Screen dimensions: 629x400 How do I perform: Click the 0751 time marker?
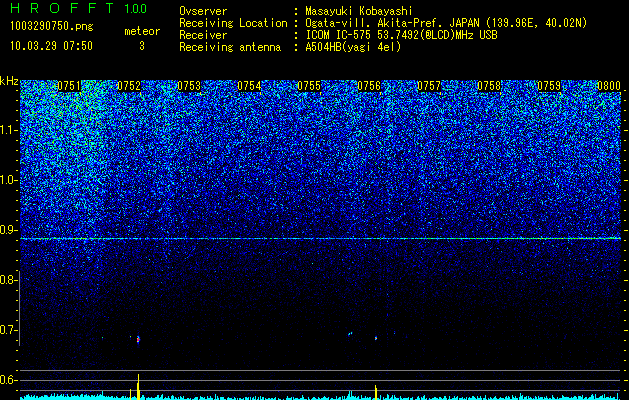[x=69, y=86]
